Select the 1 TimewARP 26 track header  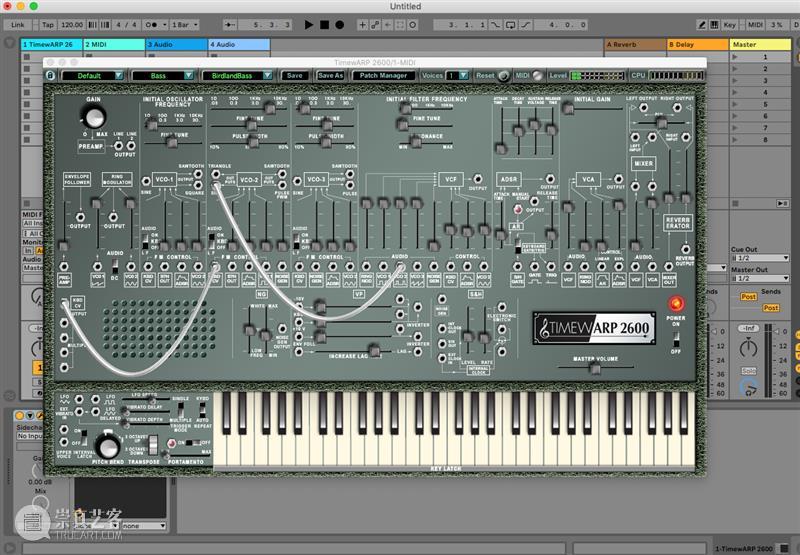pyautogui.click(x=52, y=44)
